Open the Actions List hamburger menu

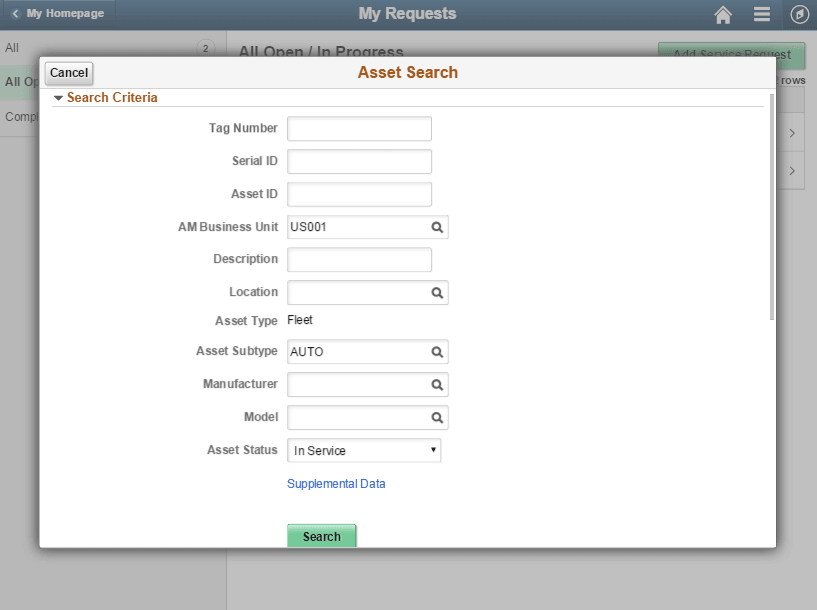pos(761,14)
